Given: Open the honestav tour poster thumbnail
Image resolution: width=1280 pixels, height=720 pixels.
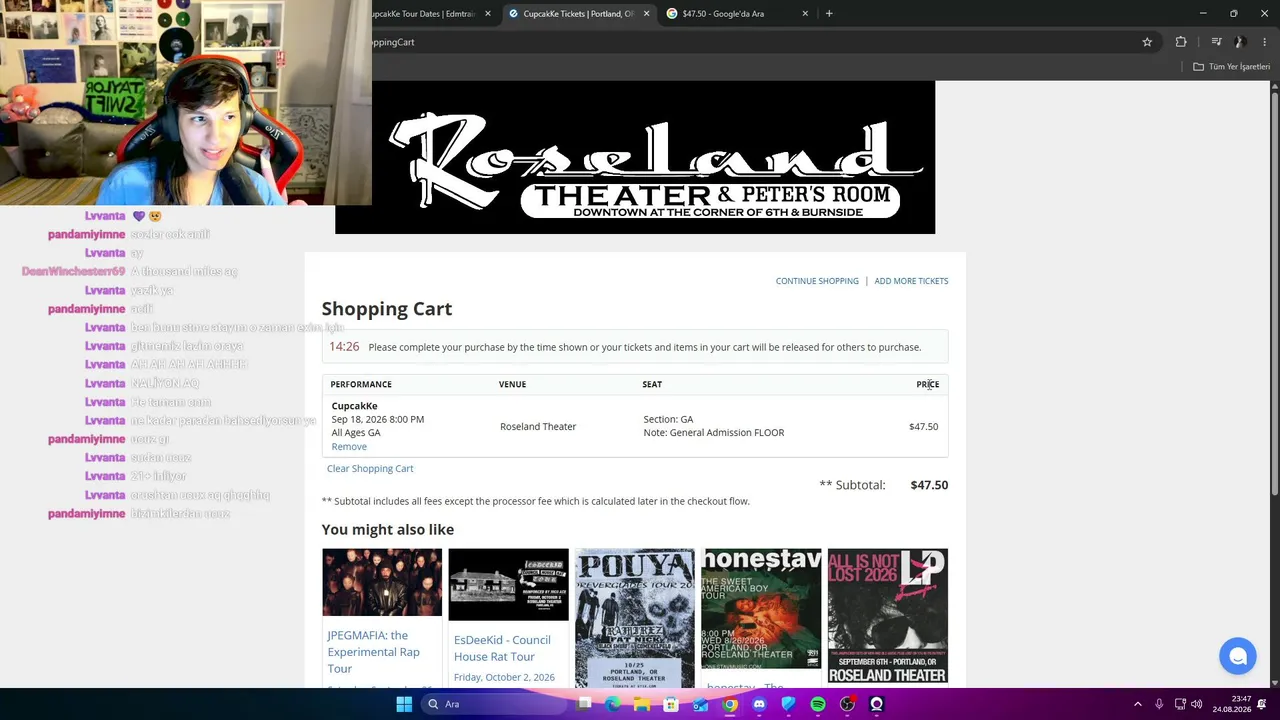Looking at the screenshot, I should coord(761,608).
